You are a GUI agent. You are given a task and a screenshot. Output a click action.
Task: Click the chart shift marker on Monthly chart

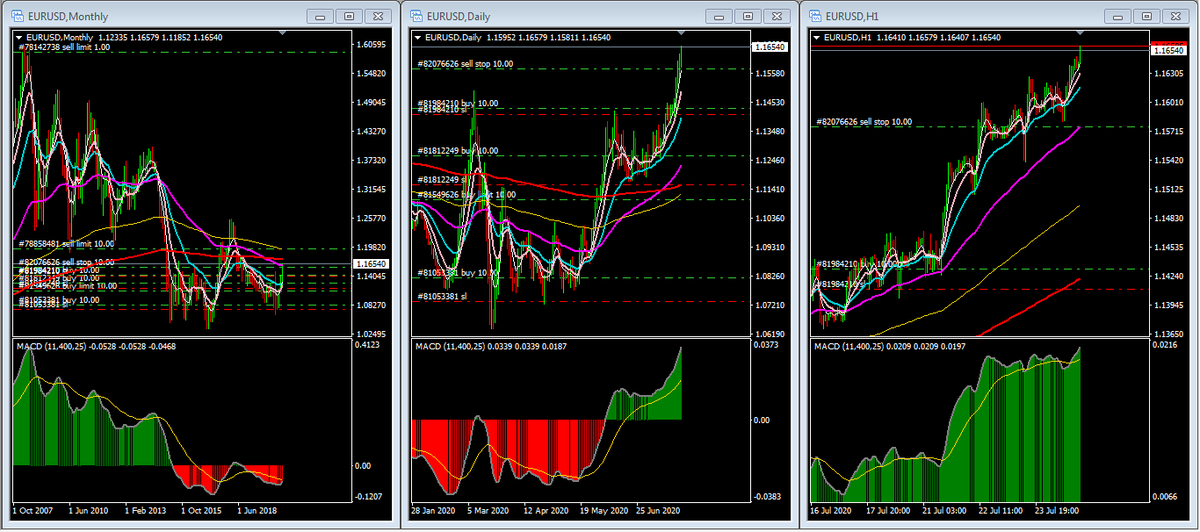click(x=285, y=34)
